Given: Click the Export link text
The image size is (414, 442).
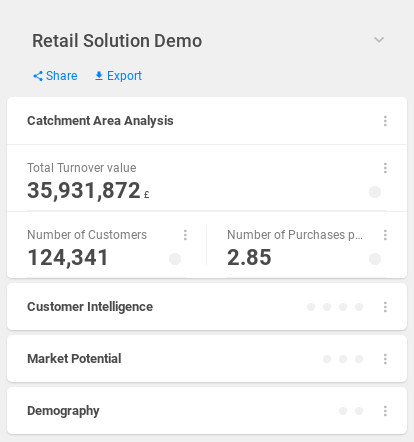Looking at the screenshot, I should pyautogui.click(x=124, y=76).
